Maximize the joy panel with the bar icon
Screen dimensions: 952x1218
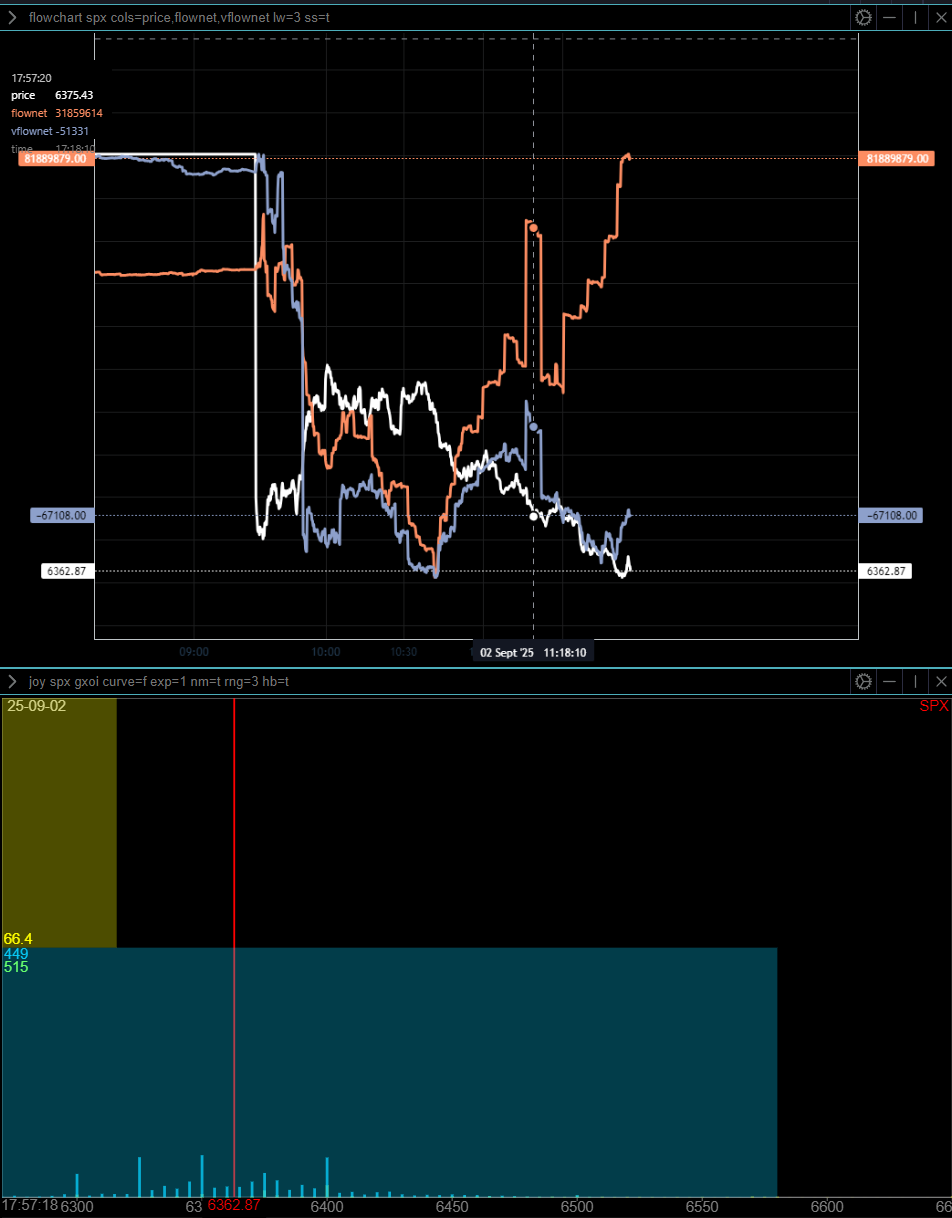[915, 681]
